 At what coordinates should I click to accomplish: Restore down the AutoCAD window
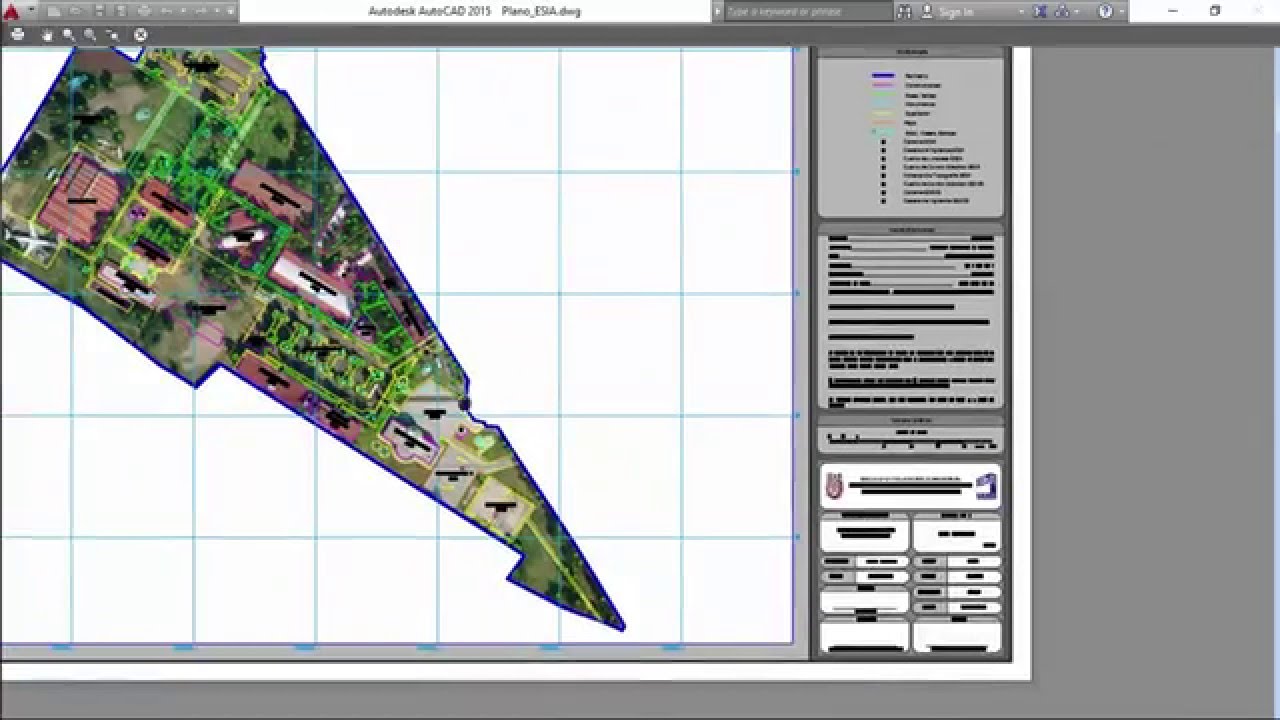pos(1215,11)
